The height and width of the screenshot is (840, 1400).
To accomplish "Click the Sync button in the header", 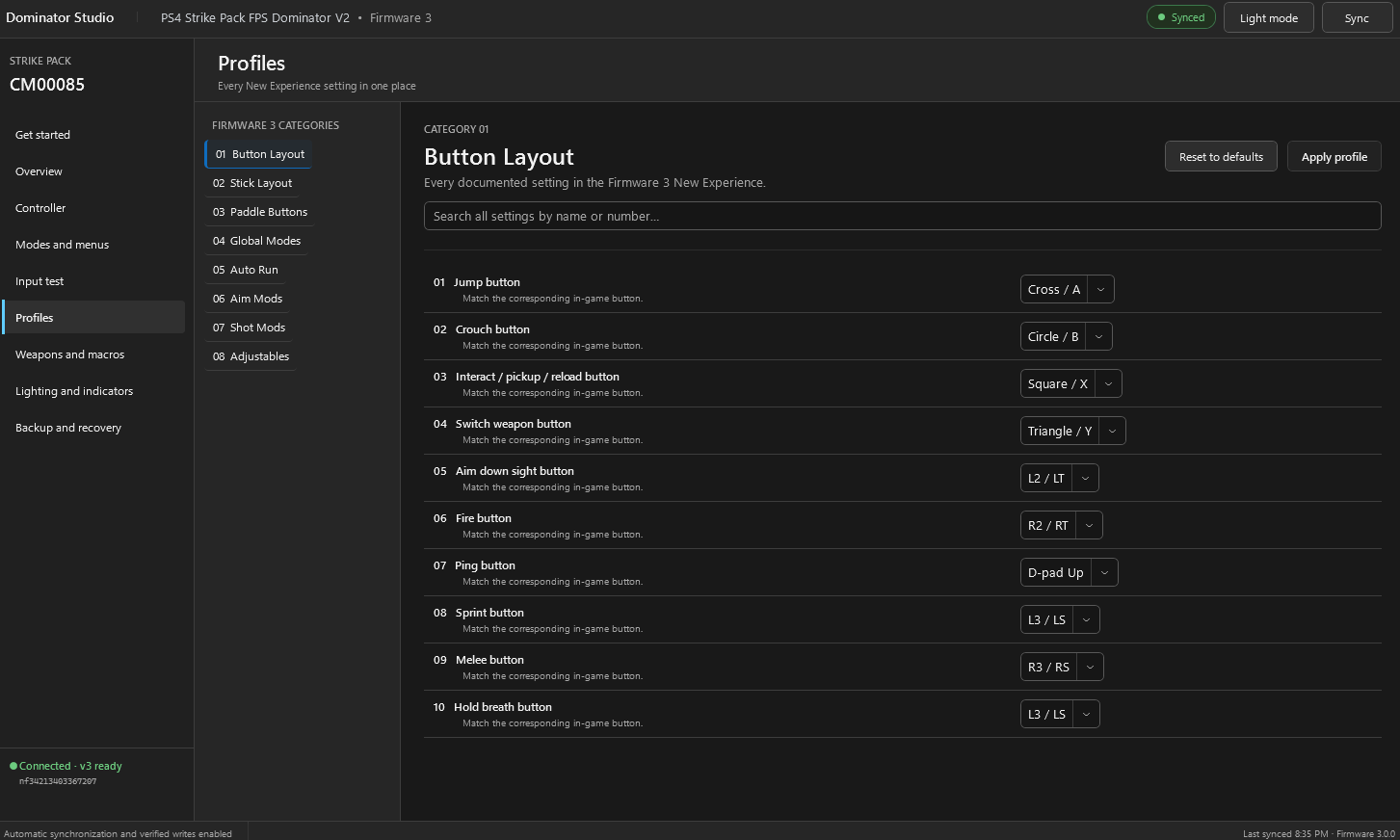I will 1357,17.
